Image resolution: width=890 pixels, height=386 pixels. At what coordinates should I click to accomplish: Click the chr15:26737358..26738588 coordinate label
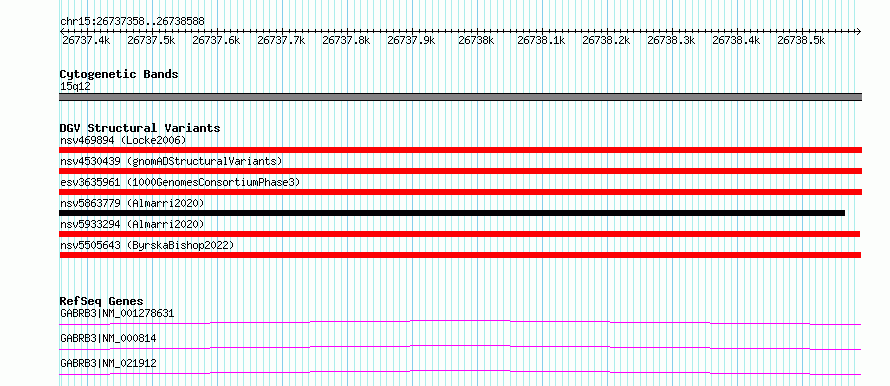click(132, 22)
